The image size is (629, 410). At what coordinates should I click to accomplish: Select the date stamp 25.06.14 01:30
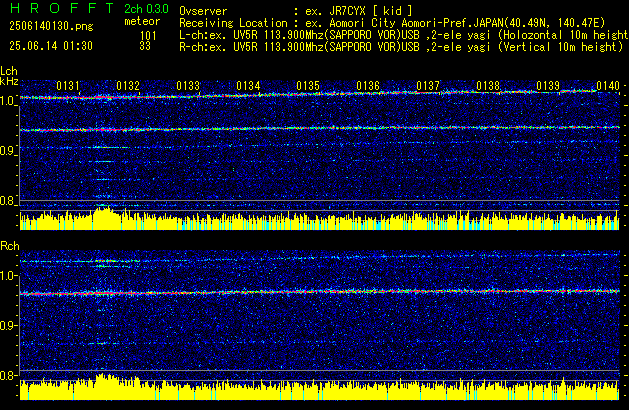click(x=51, y=46)
